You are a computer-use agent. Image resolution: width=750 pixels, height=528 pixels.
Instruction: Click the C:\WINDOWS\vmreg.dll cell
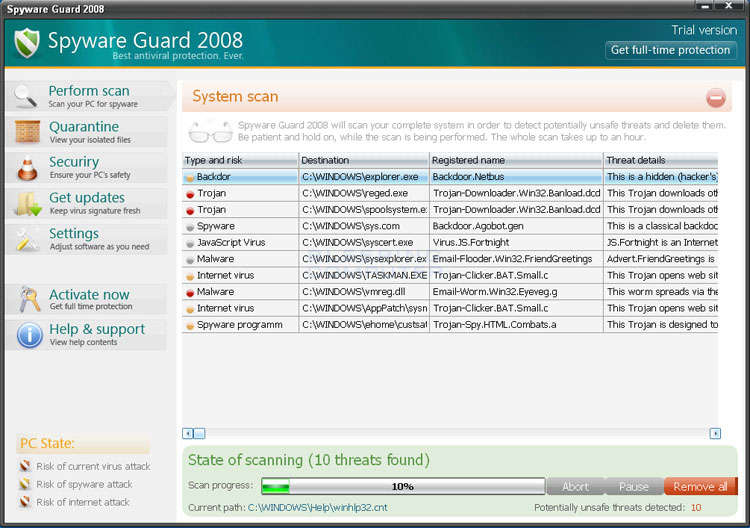point(364,292)
